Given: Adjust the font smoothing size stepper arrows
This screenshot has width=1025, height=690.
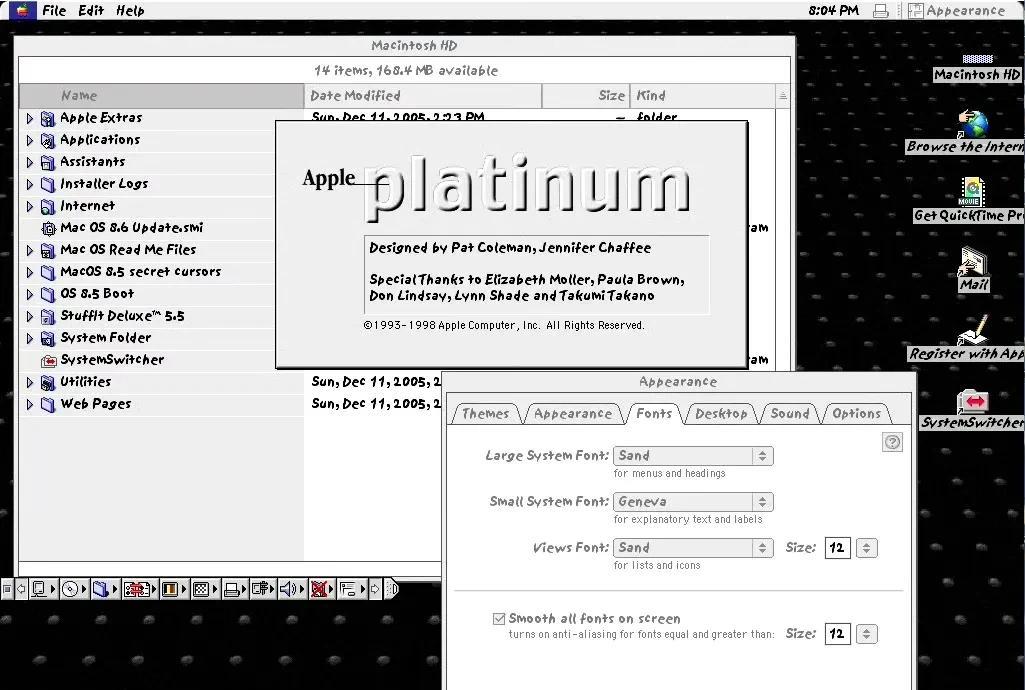Looking at the screenshot, I should click(x=867, y=633).
